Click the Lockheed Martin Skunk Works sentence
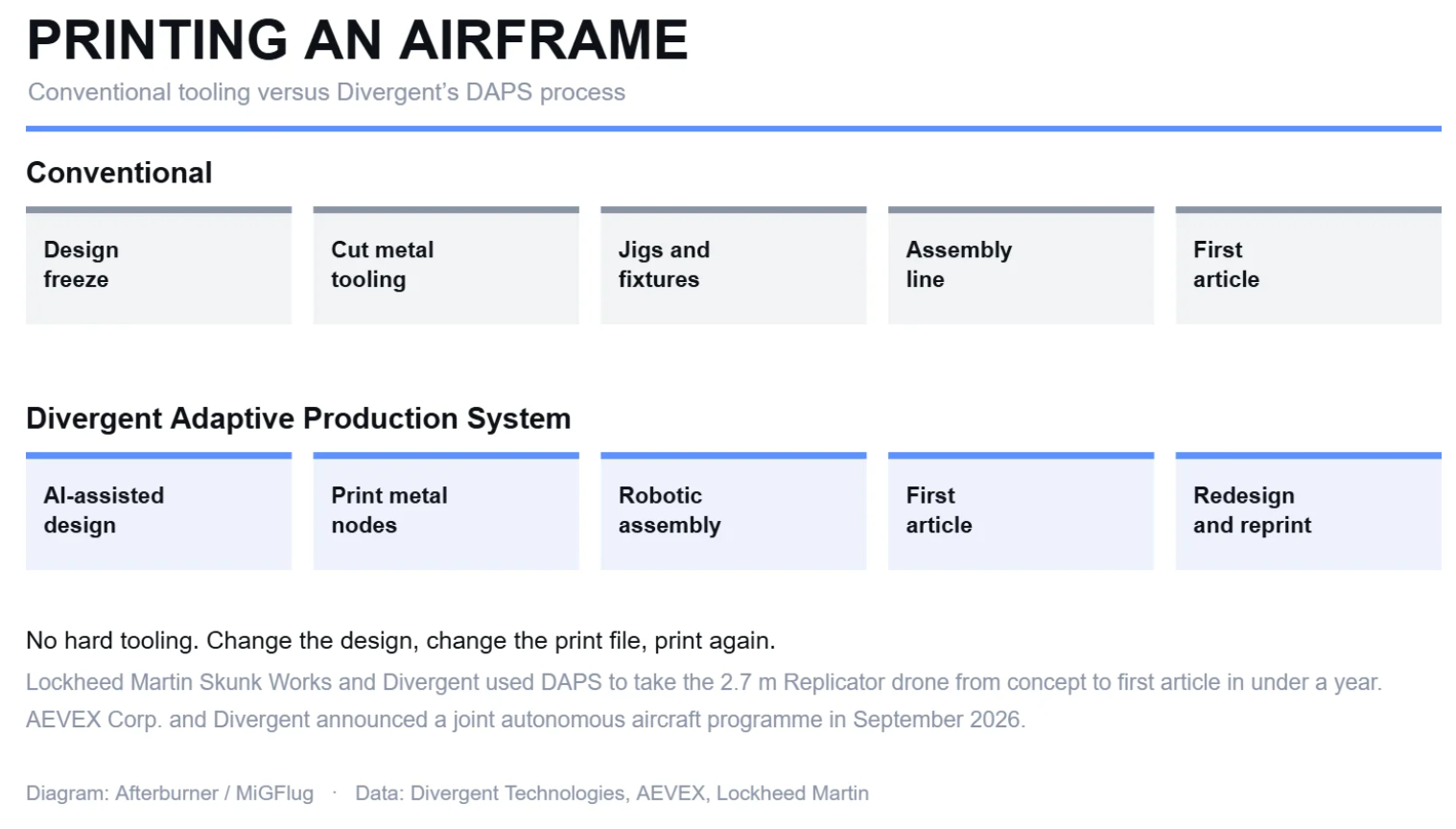The width and height of the screenshot is (1456, 829). 704,682
